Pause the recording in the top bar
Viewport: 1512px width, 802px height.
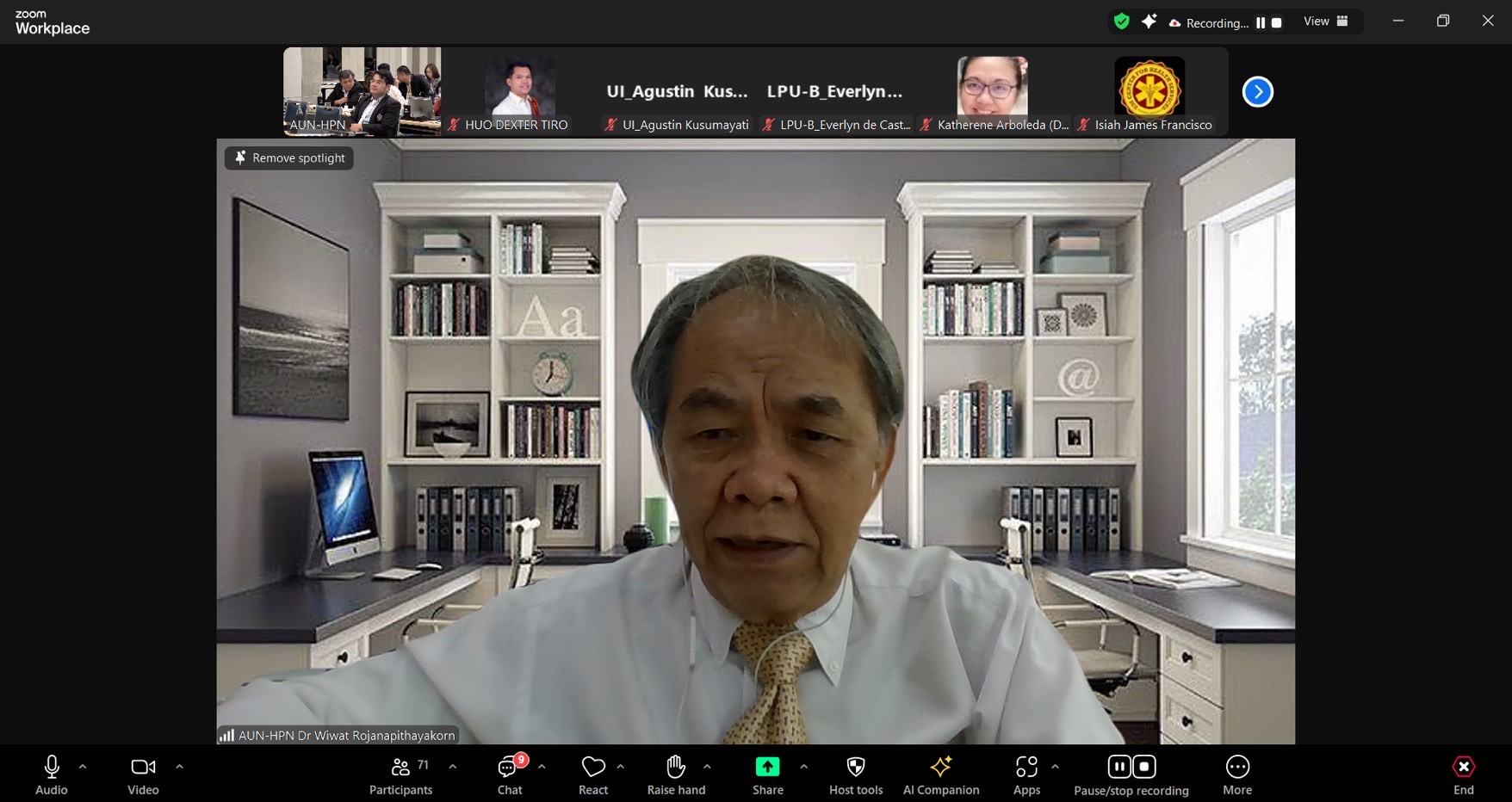[x=1261, y=23]
